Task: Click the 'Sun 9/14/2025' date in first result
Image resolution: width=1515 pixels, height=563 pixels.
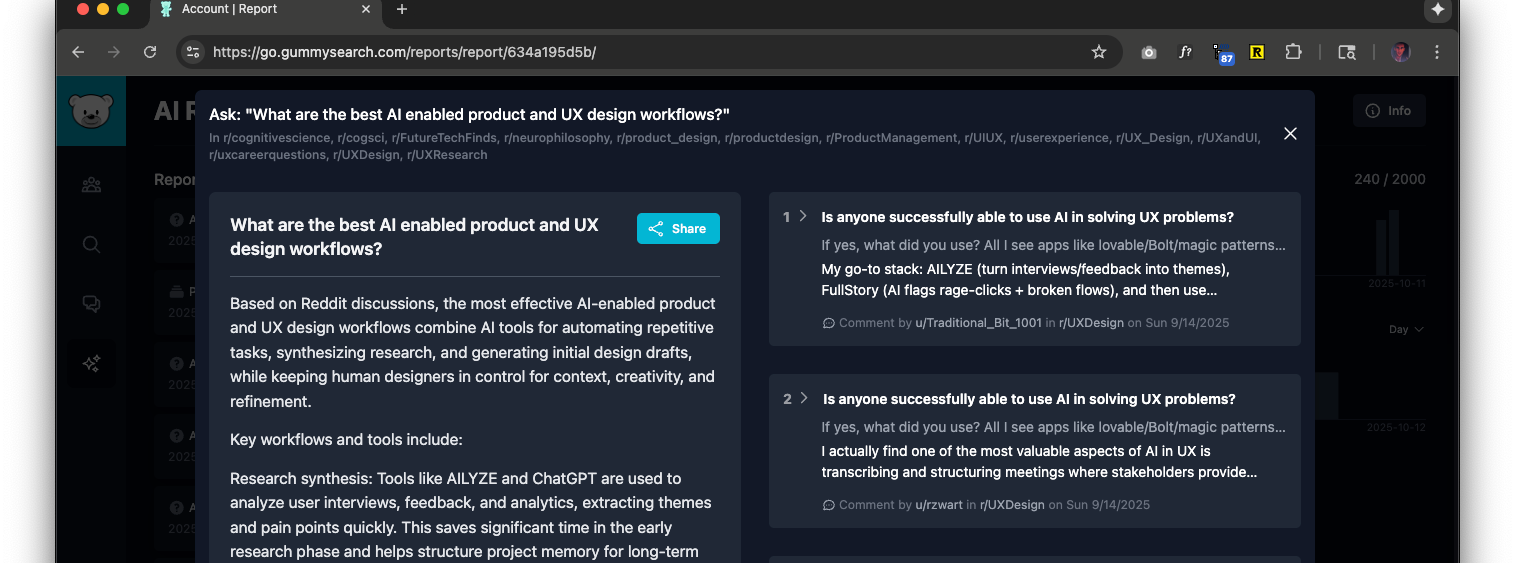Action: pyautogui.click(x=1187, y=323)
